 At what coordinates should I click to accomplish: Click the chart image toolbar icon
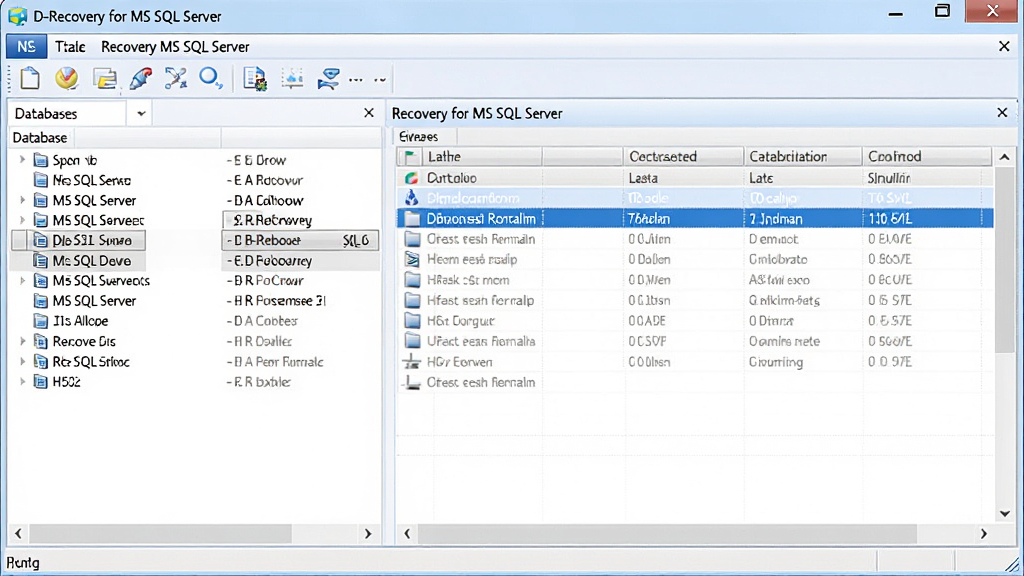pos(292,78)
